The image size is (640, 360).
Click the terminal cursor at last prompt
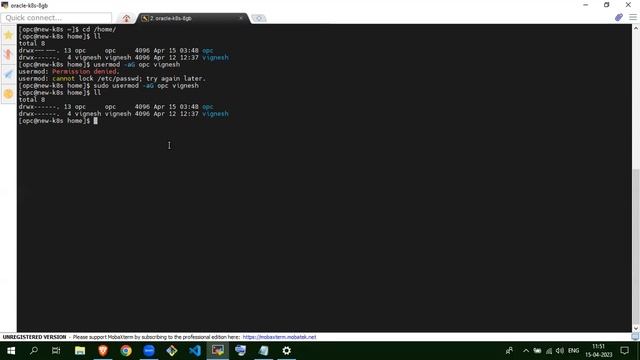[96, 121]
